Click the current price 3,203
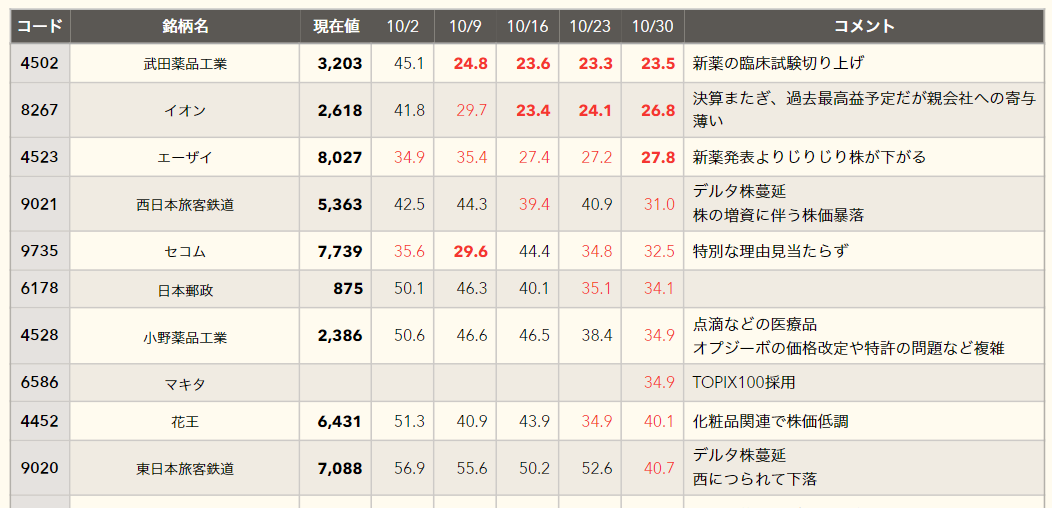This screenshot has height=508, width=1052. [340, 64]
